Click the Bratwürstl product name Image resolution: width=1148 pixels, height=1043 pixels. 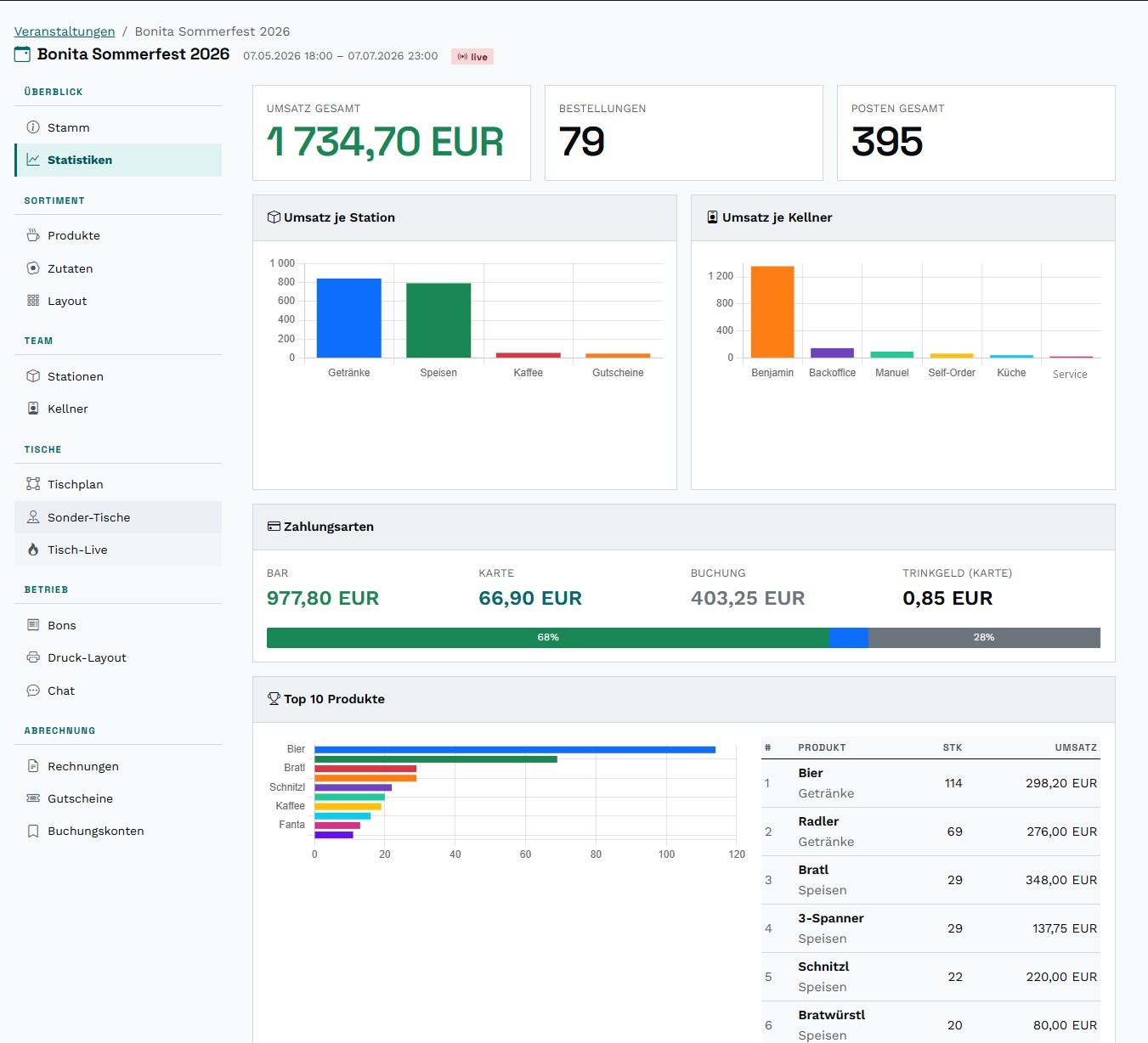pos(832,1015)
